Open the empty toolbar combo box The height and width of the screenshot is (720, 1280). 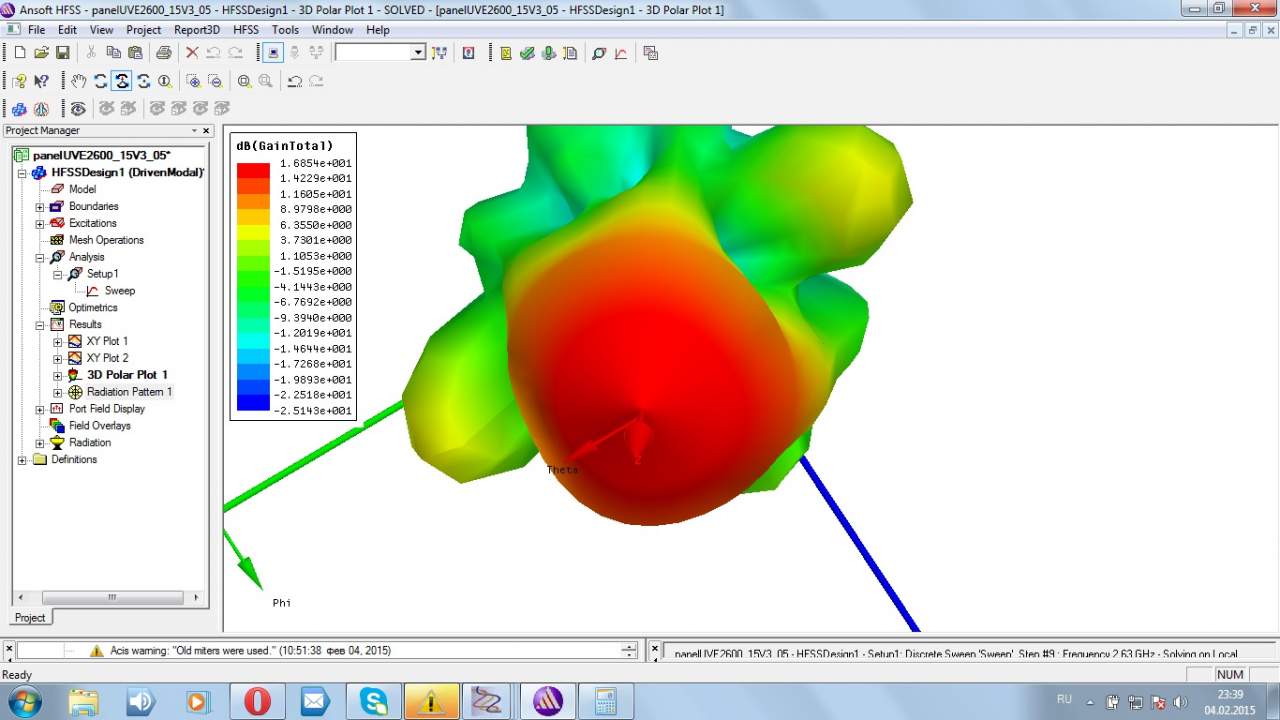point(380,53)
